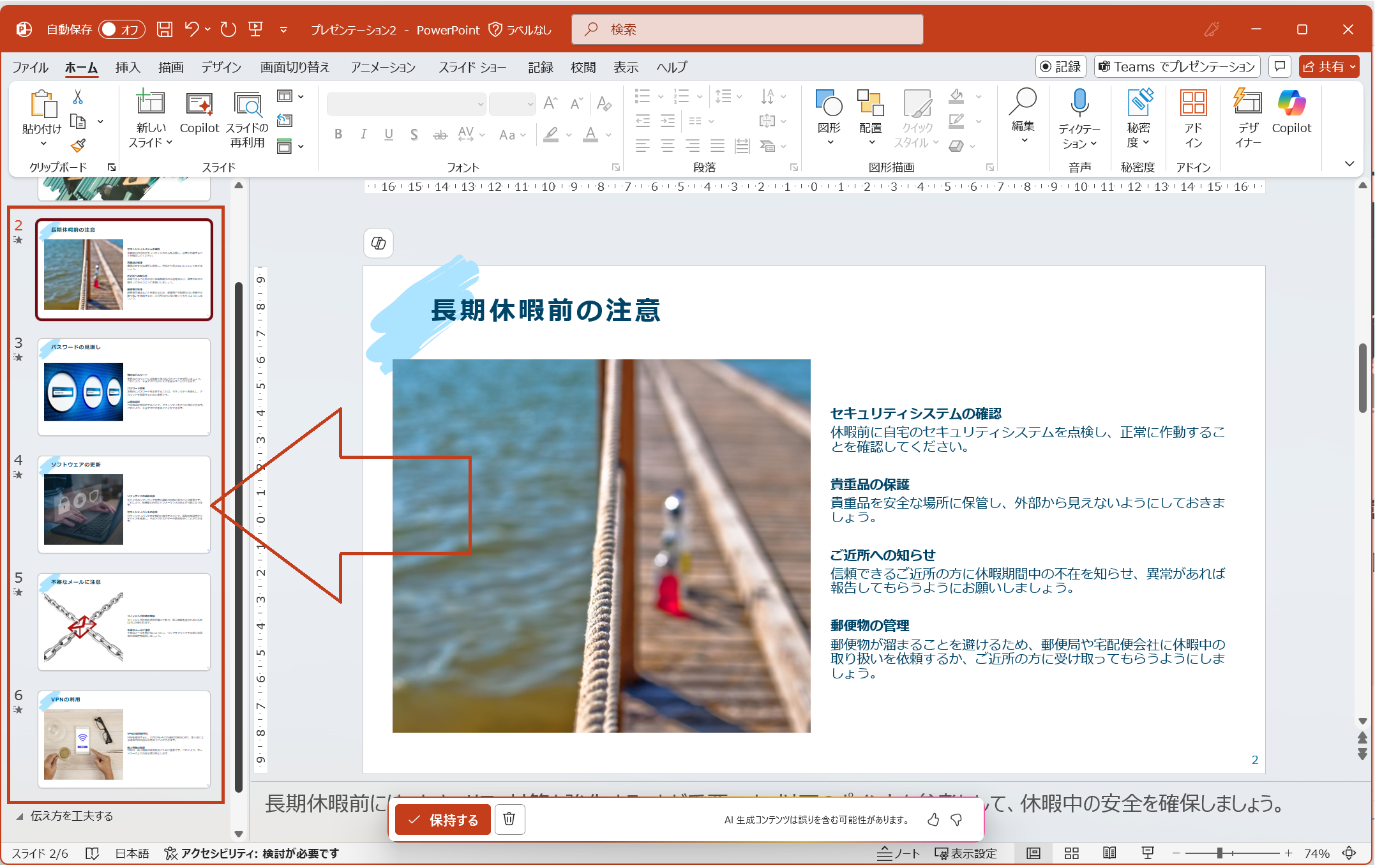Screen dimensions: 1375x868
Task: Open the Share (共有) dropdown
Action: 1353,67
